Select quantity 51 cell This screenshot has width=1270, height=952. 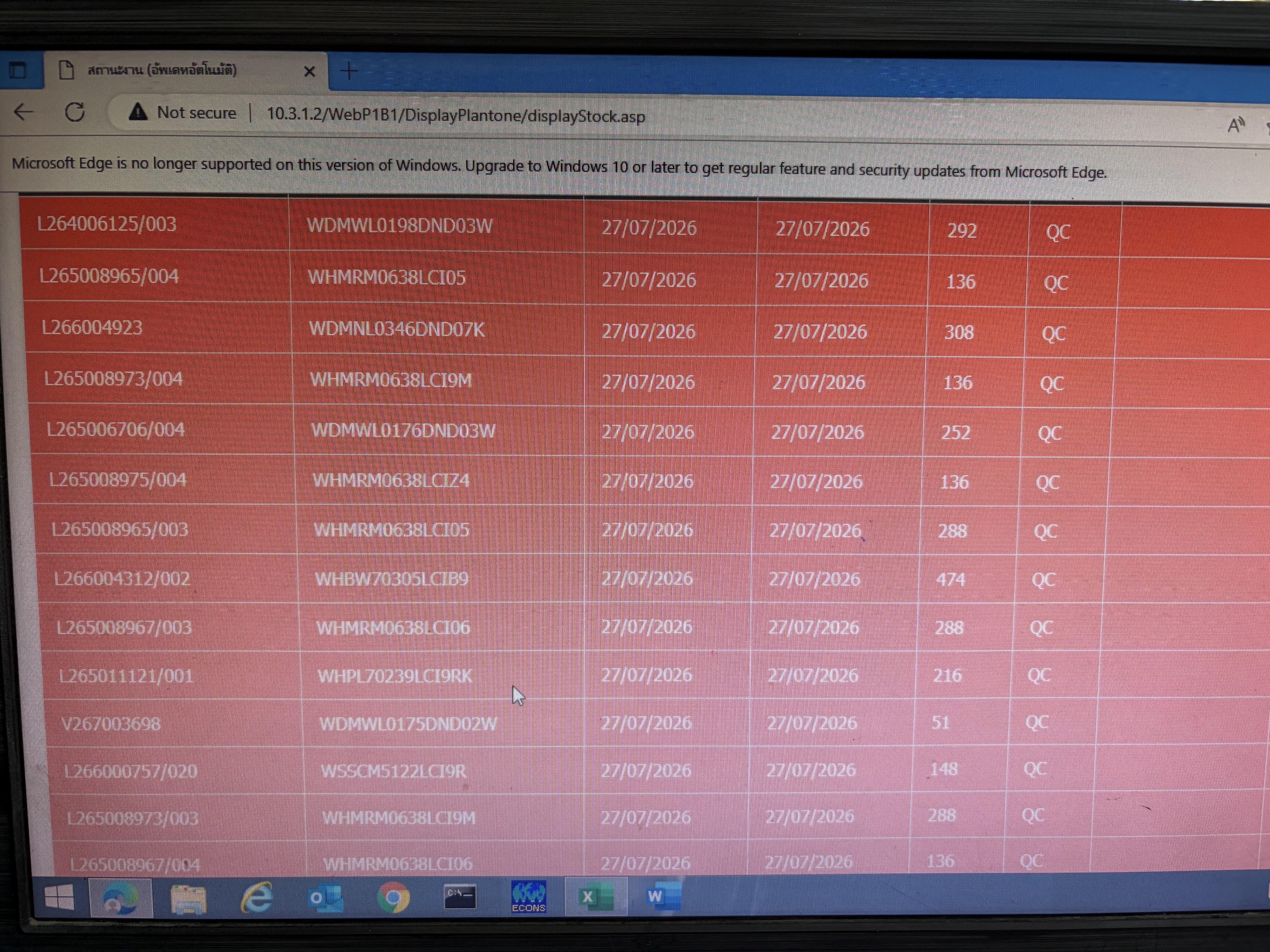(x=940, y=722)
